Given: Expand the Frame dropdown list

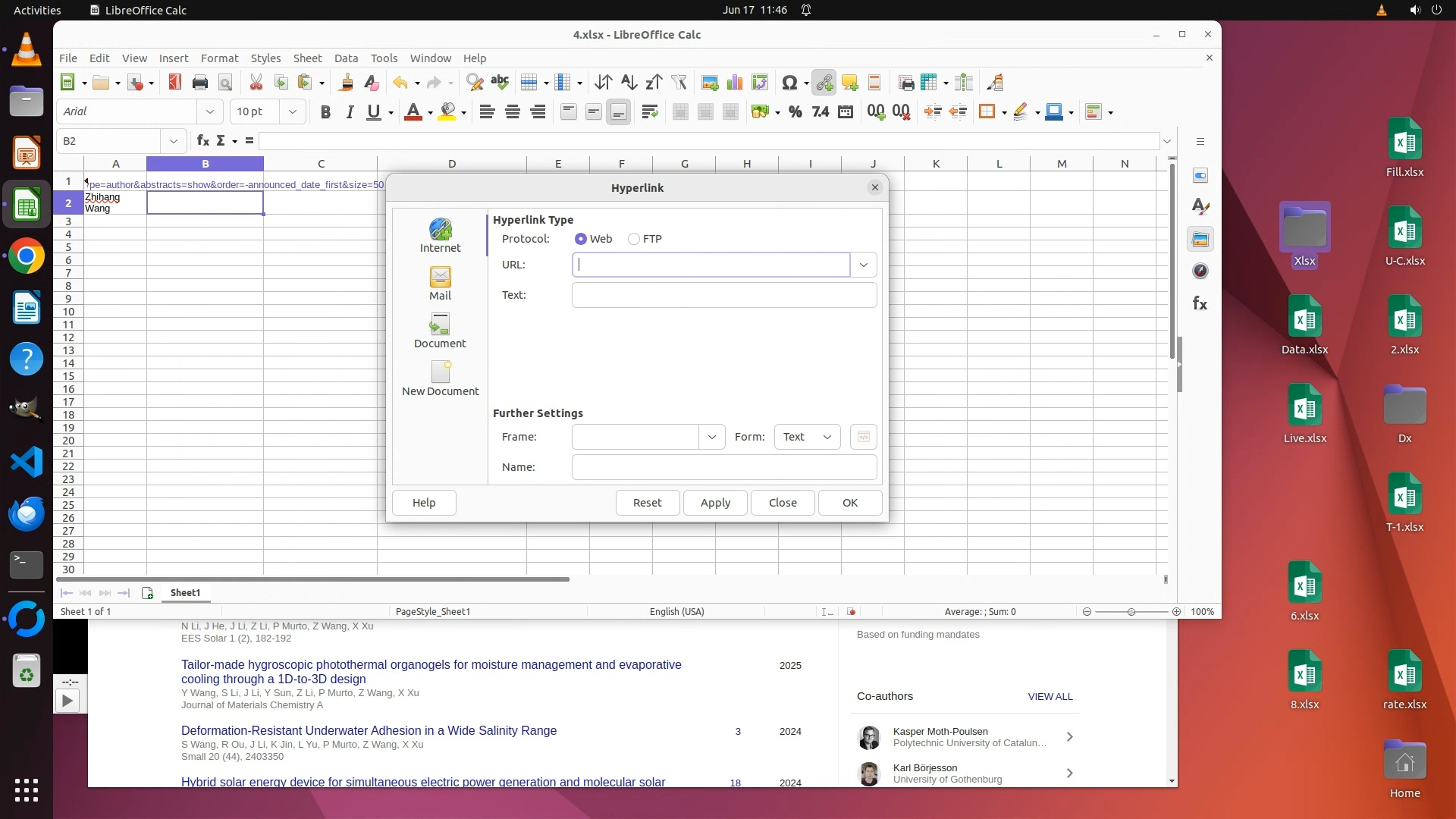Looking at the screenshot, I should (711, 437).
